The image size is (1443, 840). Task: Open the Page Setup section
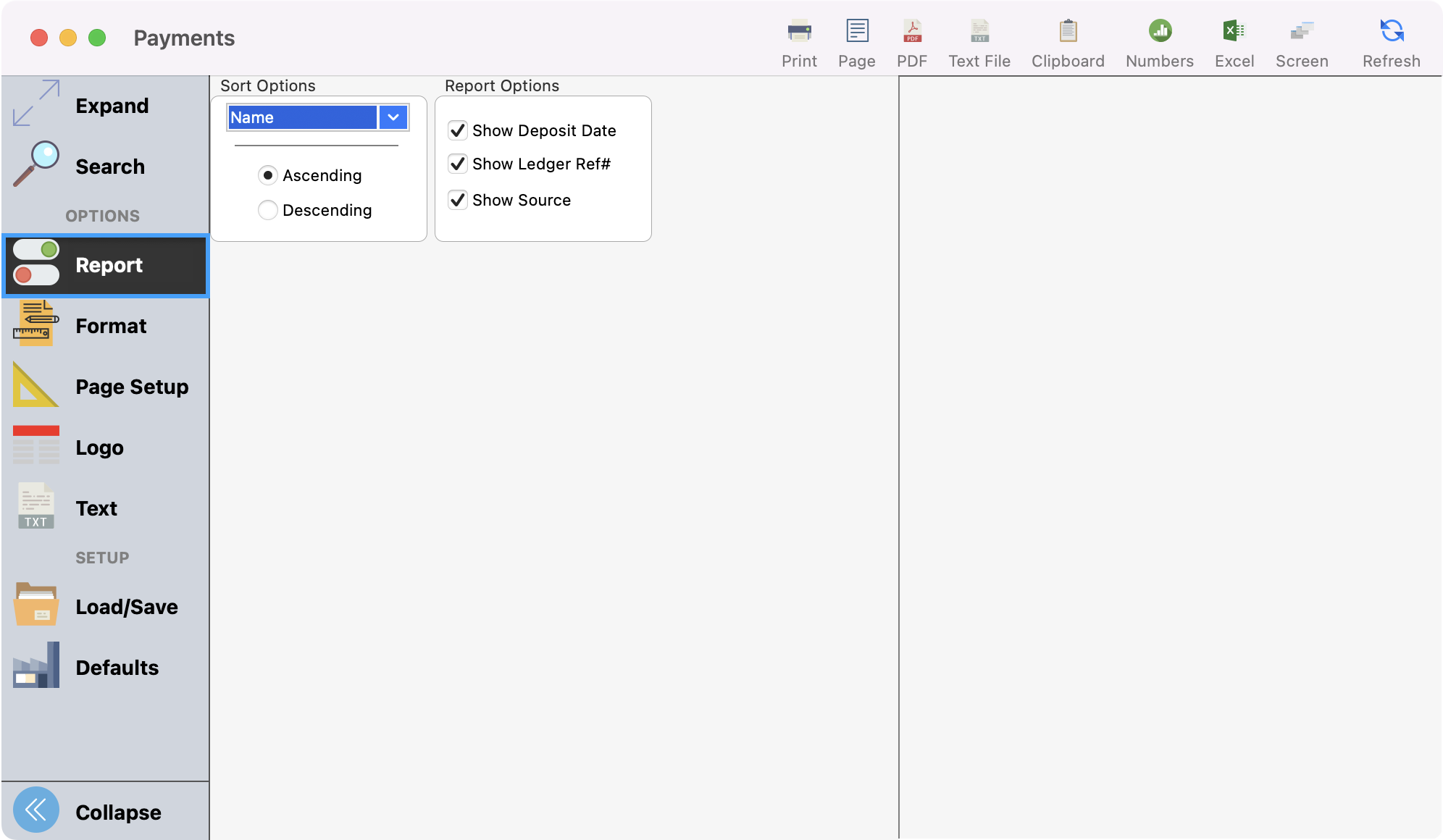[104, 386]
